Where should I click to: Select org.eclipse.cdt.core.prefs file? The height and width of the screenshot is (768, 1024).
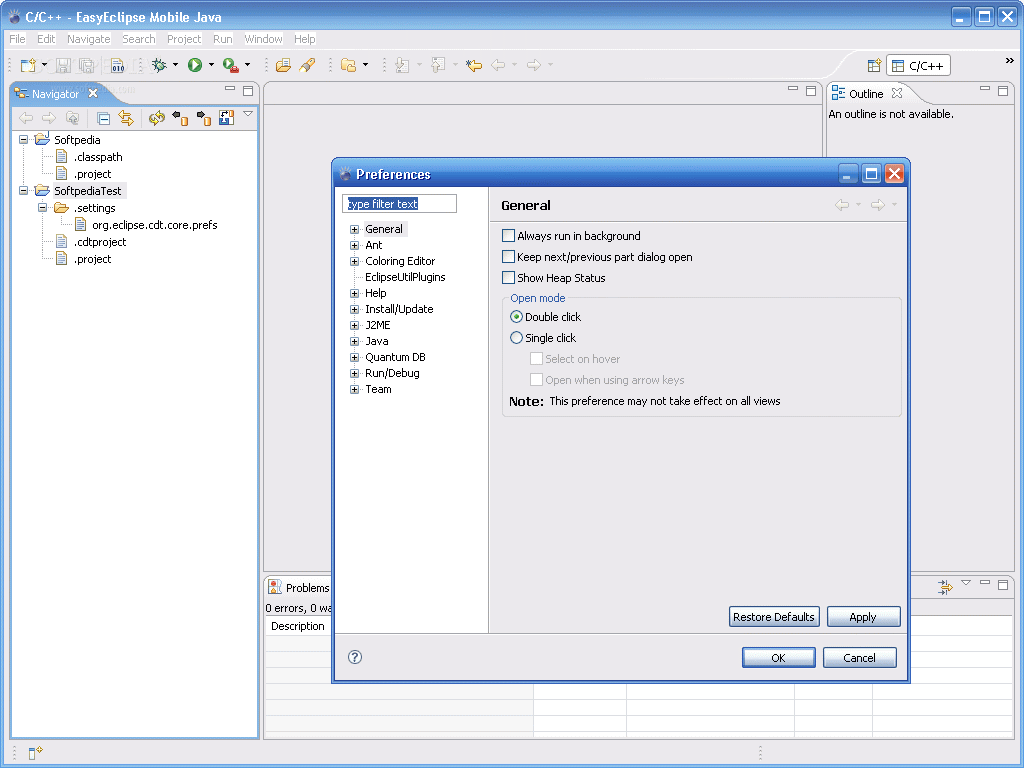pyautogui.click(x=155, y=225)
